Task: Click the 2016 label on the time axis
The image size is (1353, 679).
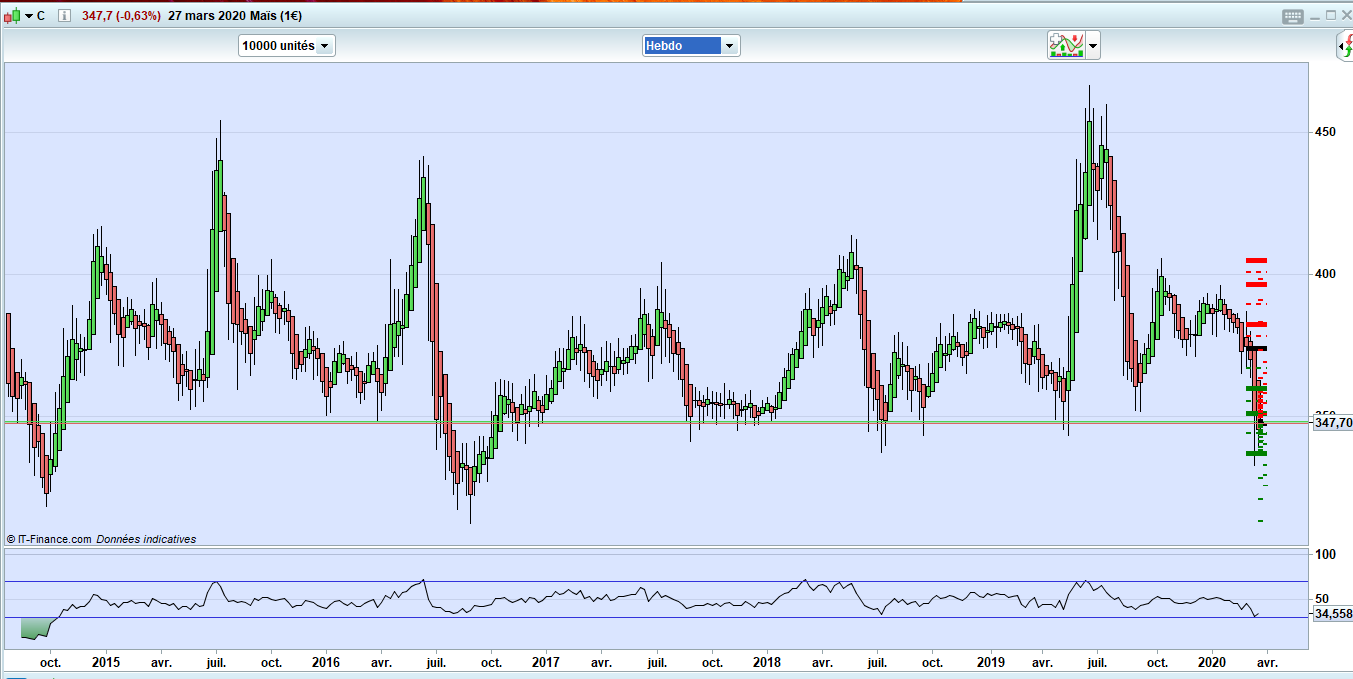Action: click(325, 662)
